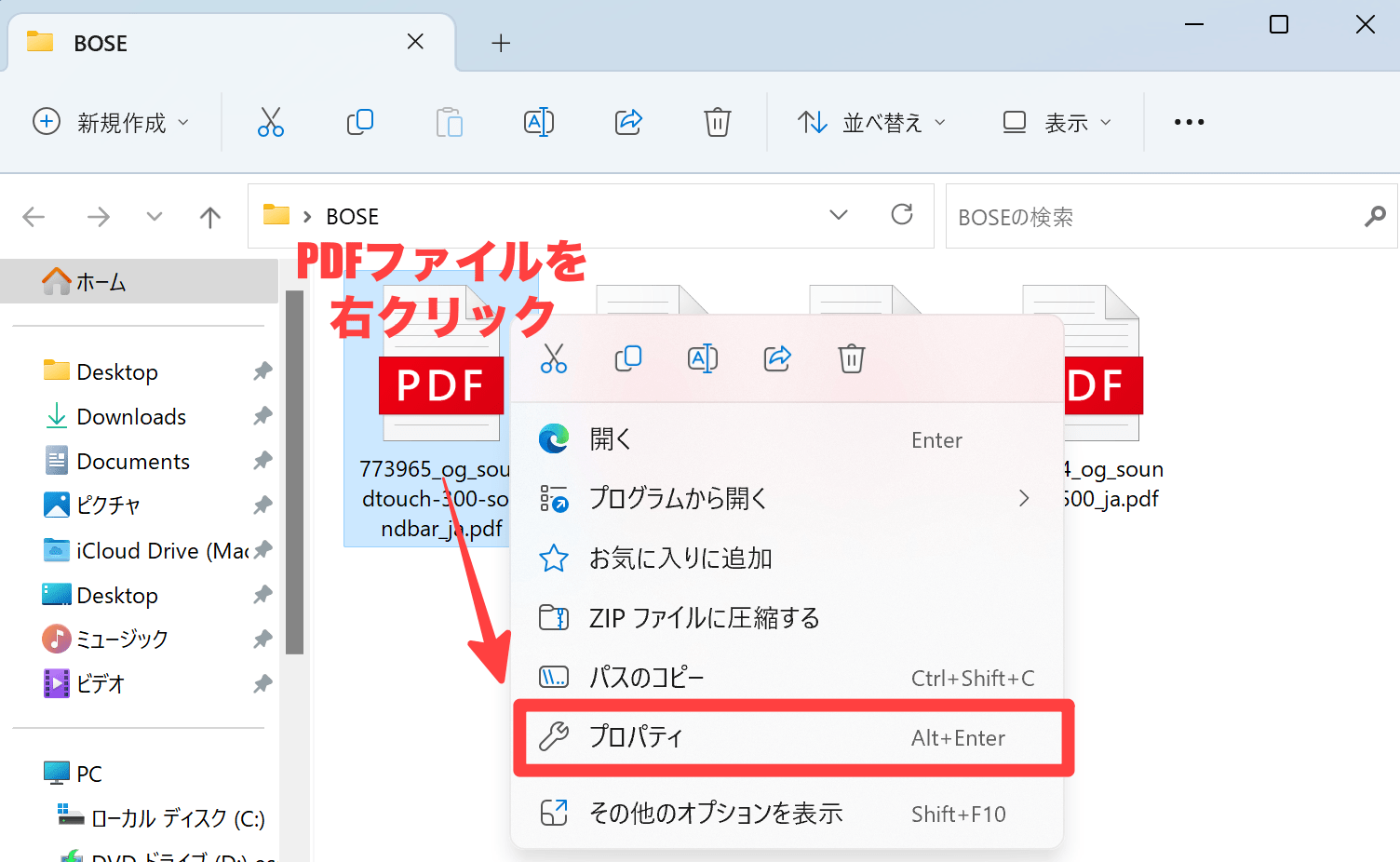Select the cut icon on the toolbar
The image size is (1400, 862).
[270, 122]
